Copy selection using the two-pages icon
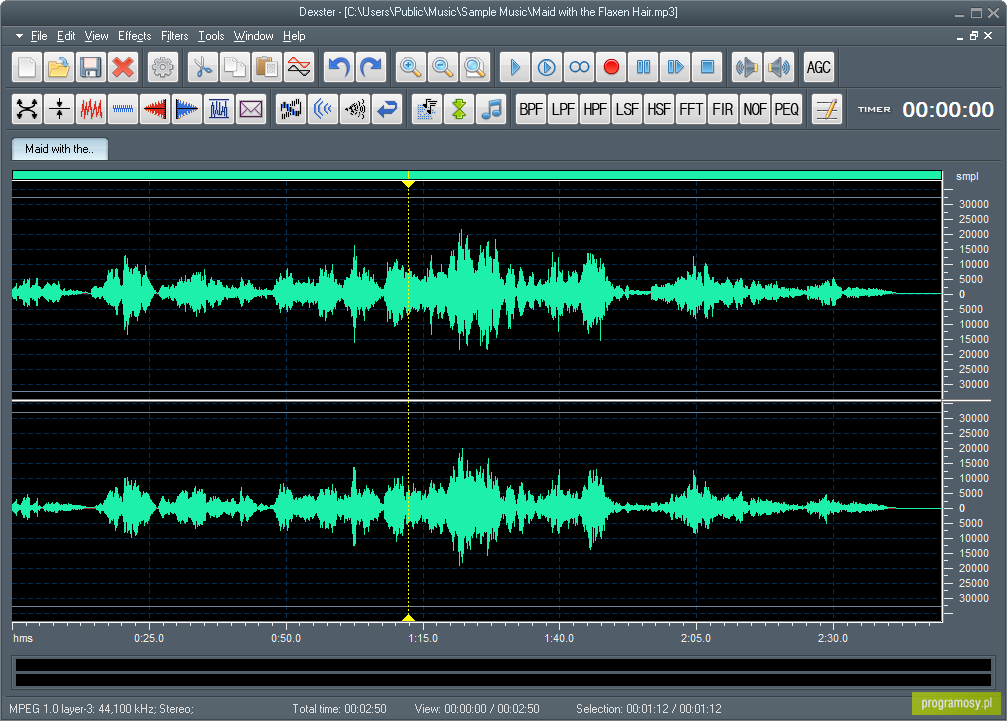This screenshot has height=721, width=1007. [x=235, y=67]
